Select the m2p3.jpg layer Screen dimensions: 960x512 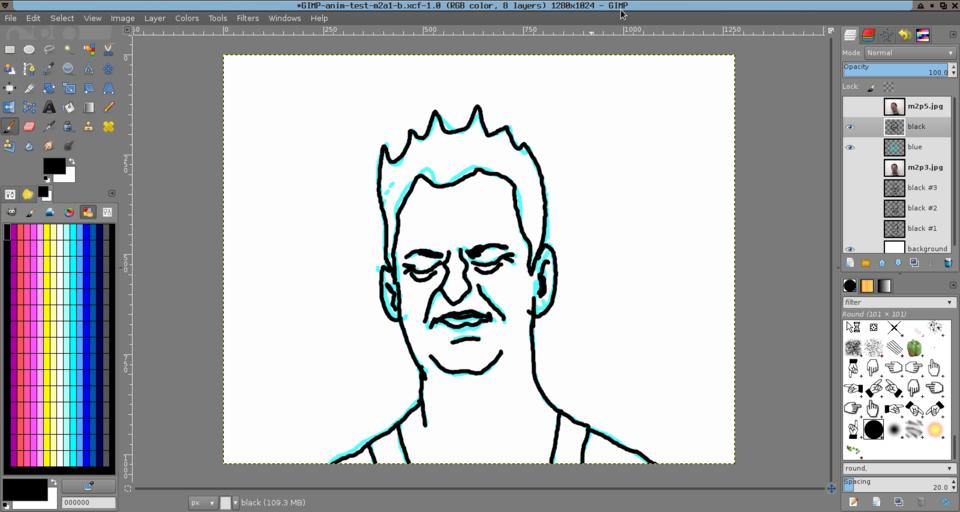tap(924, 168)
